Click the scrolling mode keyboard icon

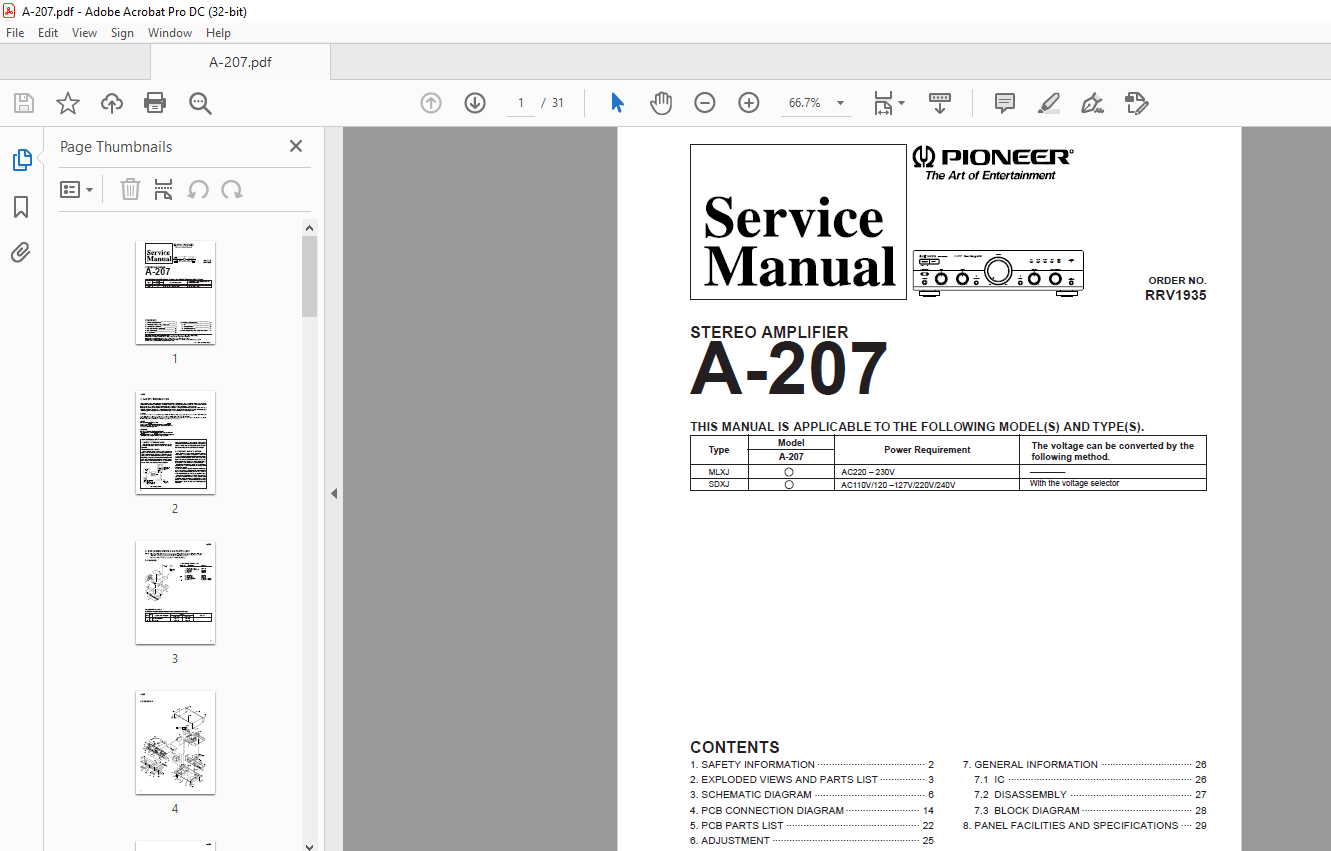[940, 103]
